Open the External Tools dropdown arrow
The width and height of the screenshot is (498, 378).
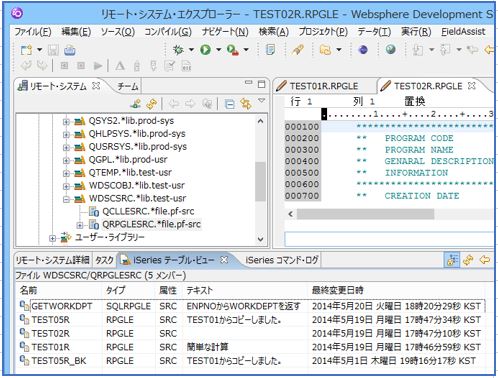click(x=246, y=50)
